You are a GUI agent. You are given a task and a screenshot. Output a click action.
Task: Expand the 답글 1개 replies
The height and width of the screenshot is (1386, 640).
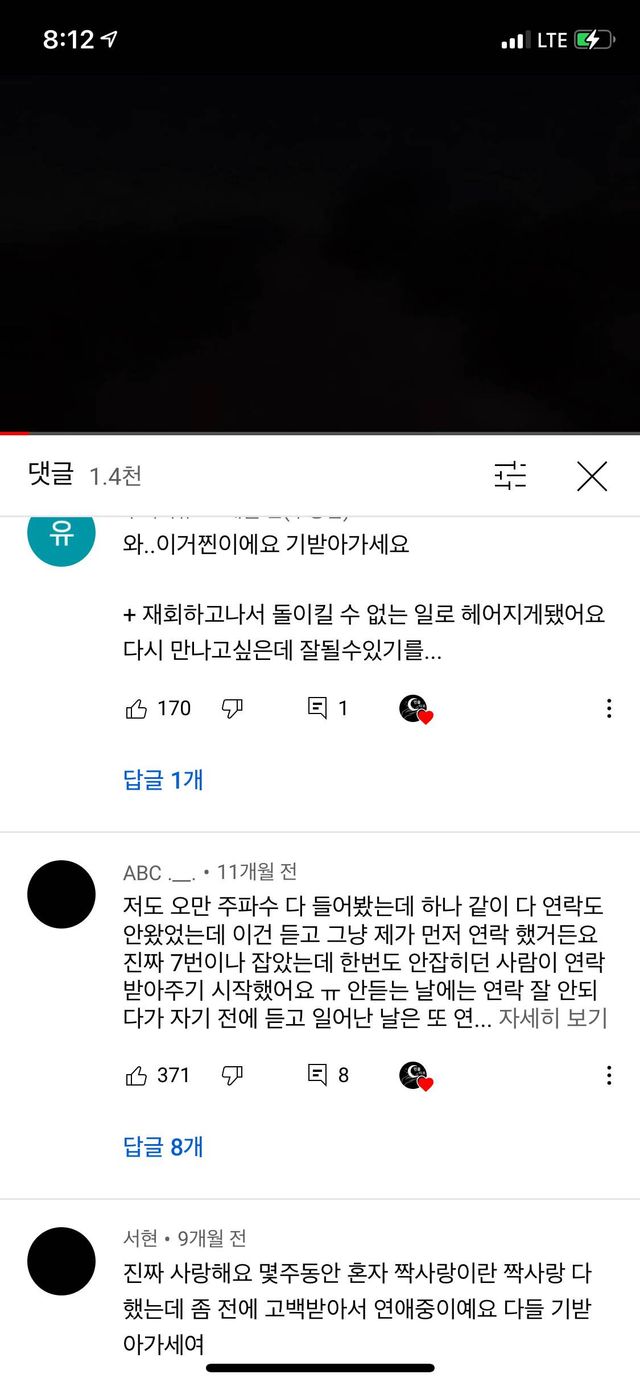[163, 779]
